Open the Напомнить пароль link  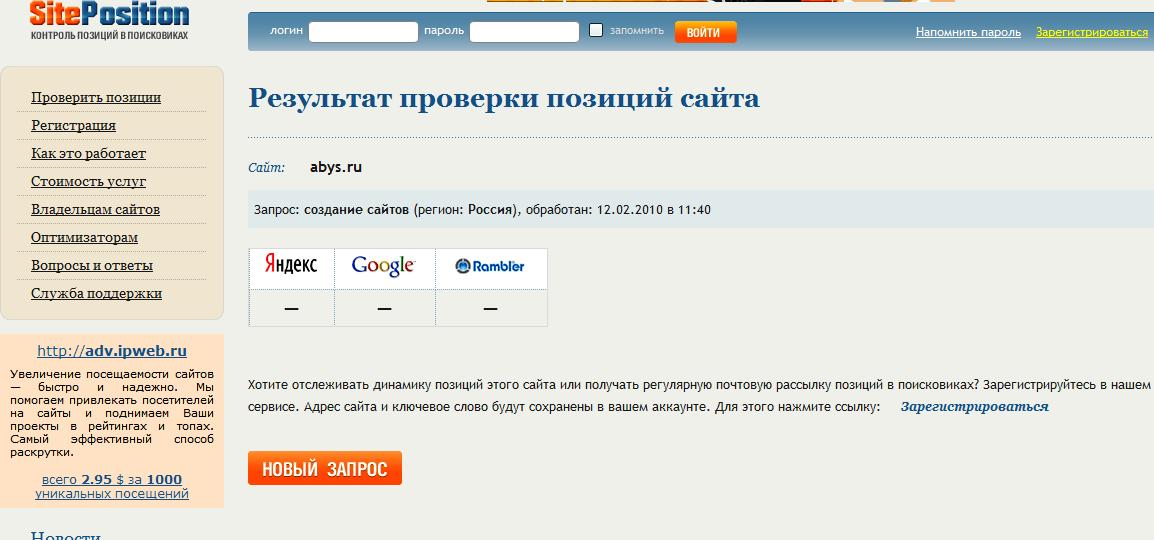(x=968, y=32)
